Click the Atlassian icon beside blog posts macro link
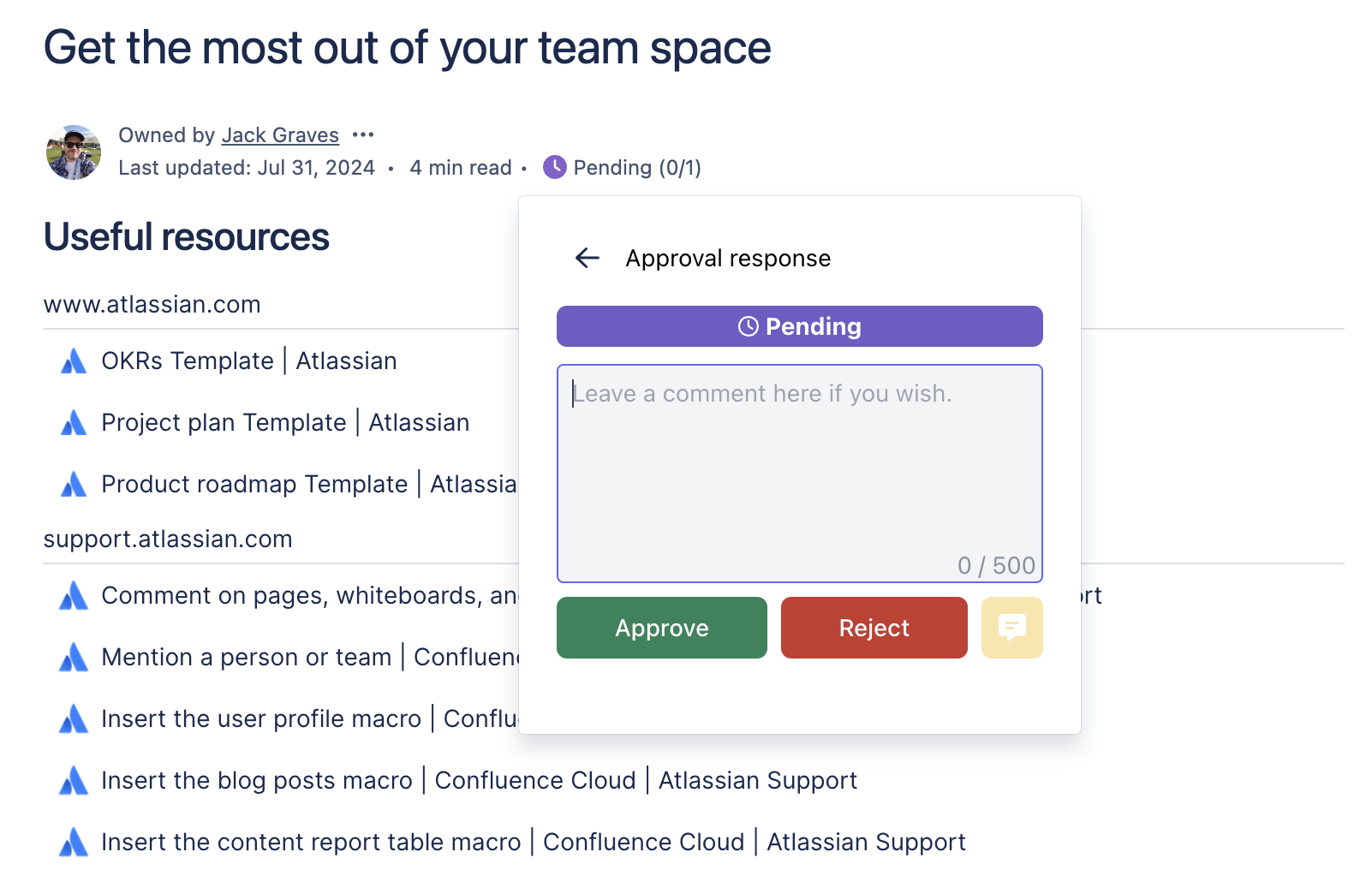The width and height of the screenshot is (1372, 870). [74, 780]
